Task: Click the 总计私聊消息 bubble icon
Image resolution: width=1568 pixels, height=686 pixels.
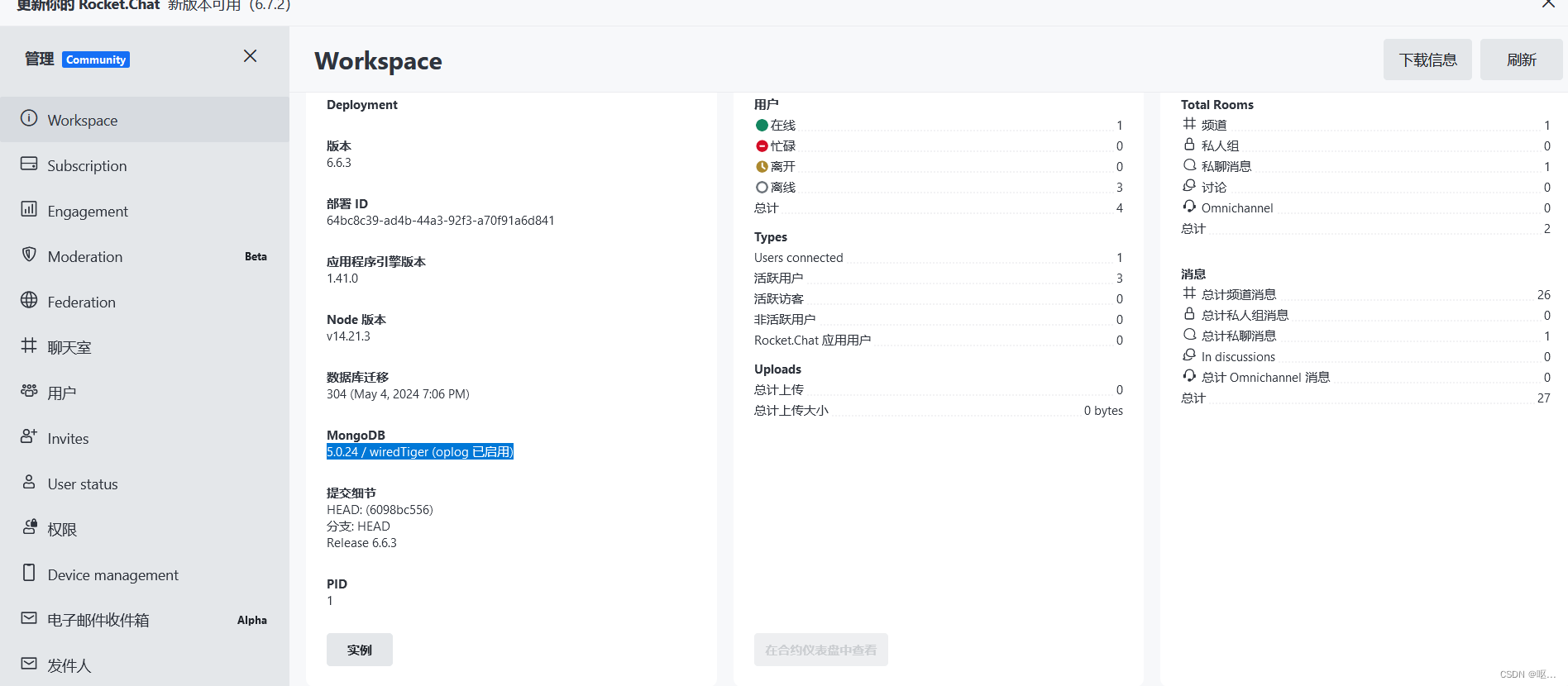Action: click(1189, 335)
